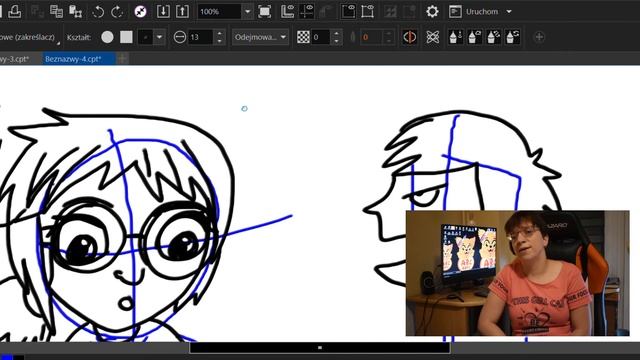Open the zoom level dropdown arrow
This screenshot has height=360, width=640.
click(x=247, y=11)
